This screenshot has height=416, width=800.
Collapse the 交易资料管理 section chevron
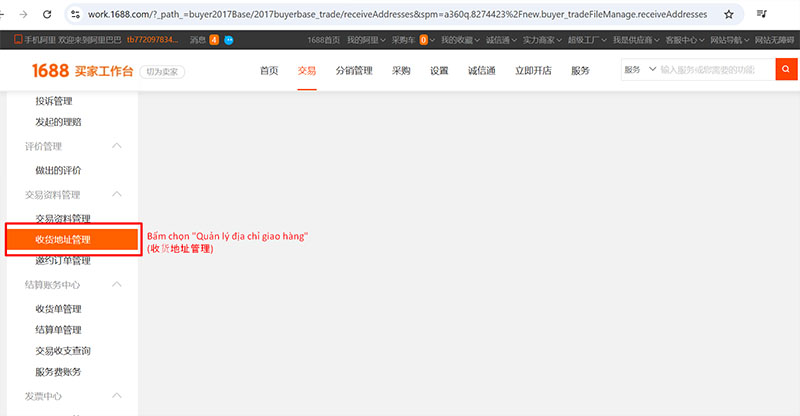pyautogui.click(x=117, y=194)
